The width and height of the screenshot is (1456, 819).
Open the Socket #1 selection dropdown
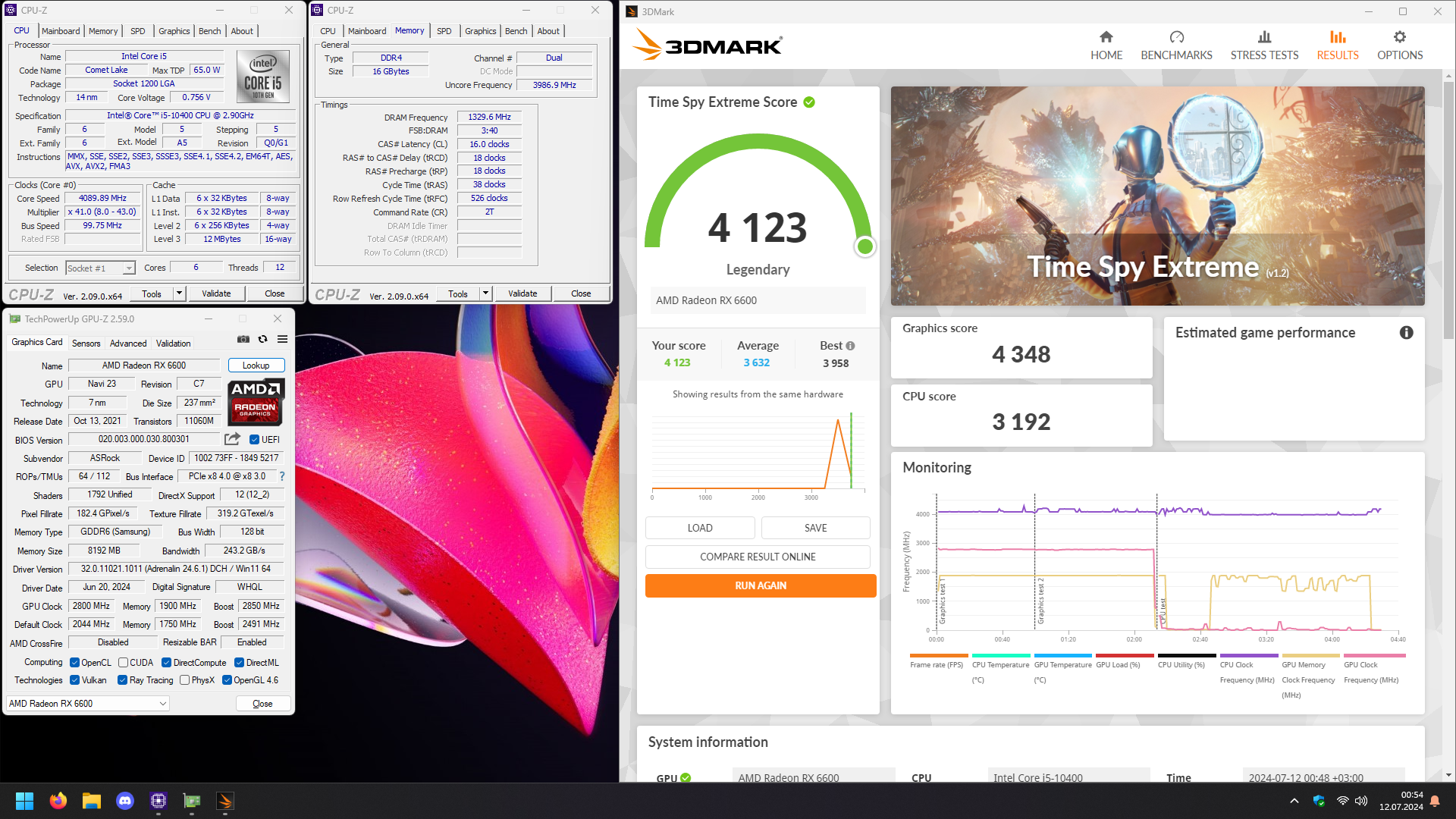point(100,268)
